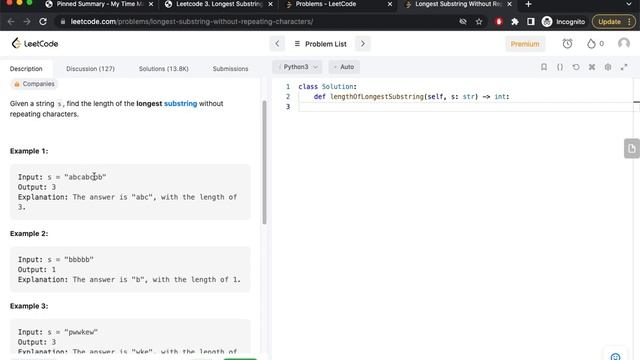Go to previous problem arrow
The image size is (640, 360).
click(277, 44)
